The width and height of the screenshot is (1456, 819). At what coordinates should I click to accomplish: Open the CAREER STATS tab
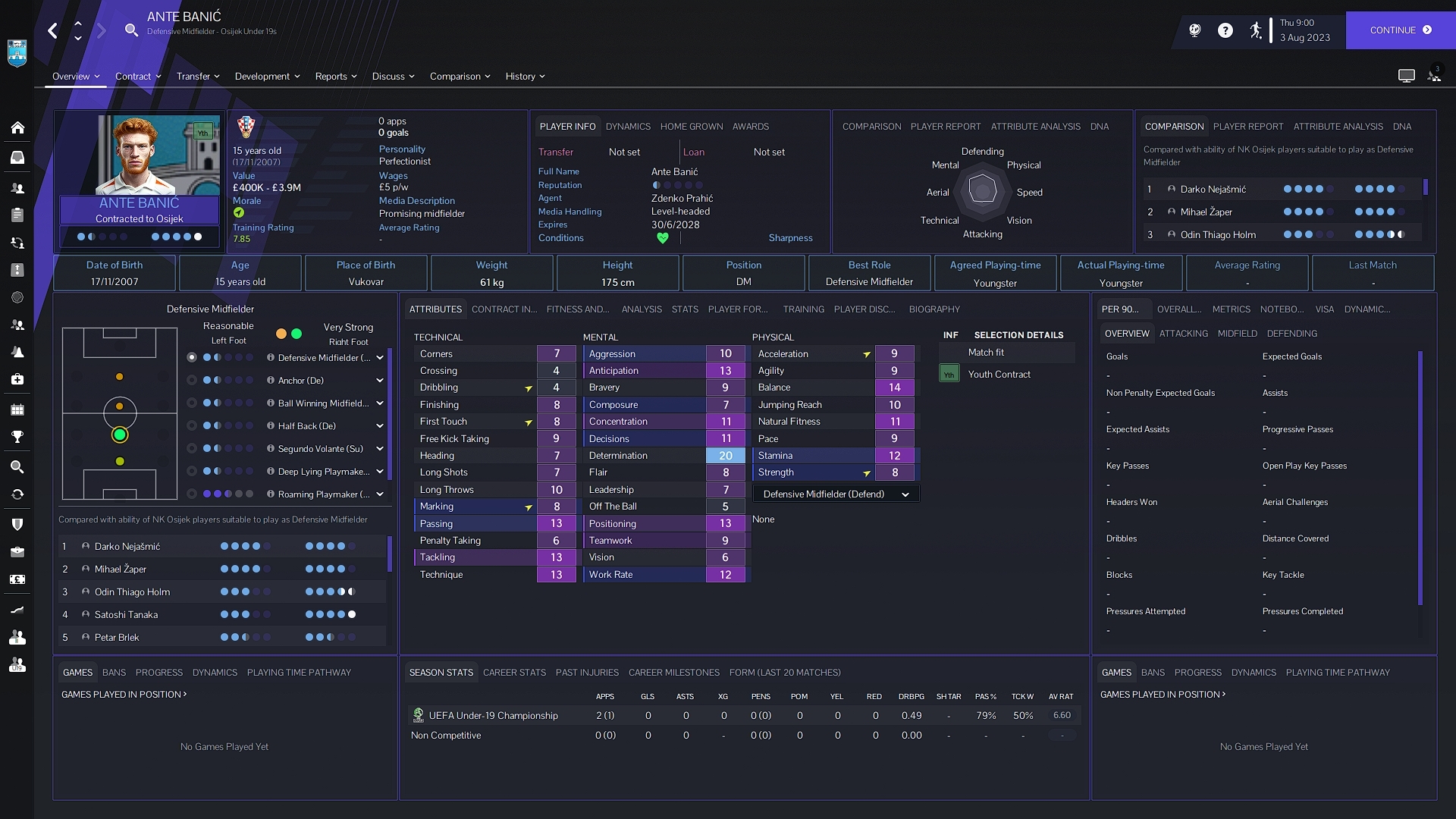(x=514, y=673)
